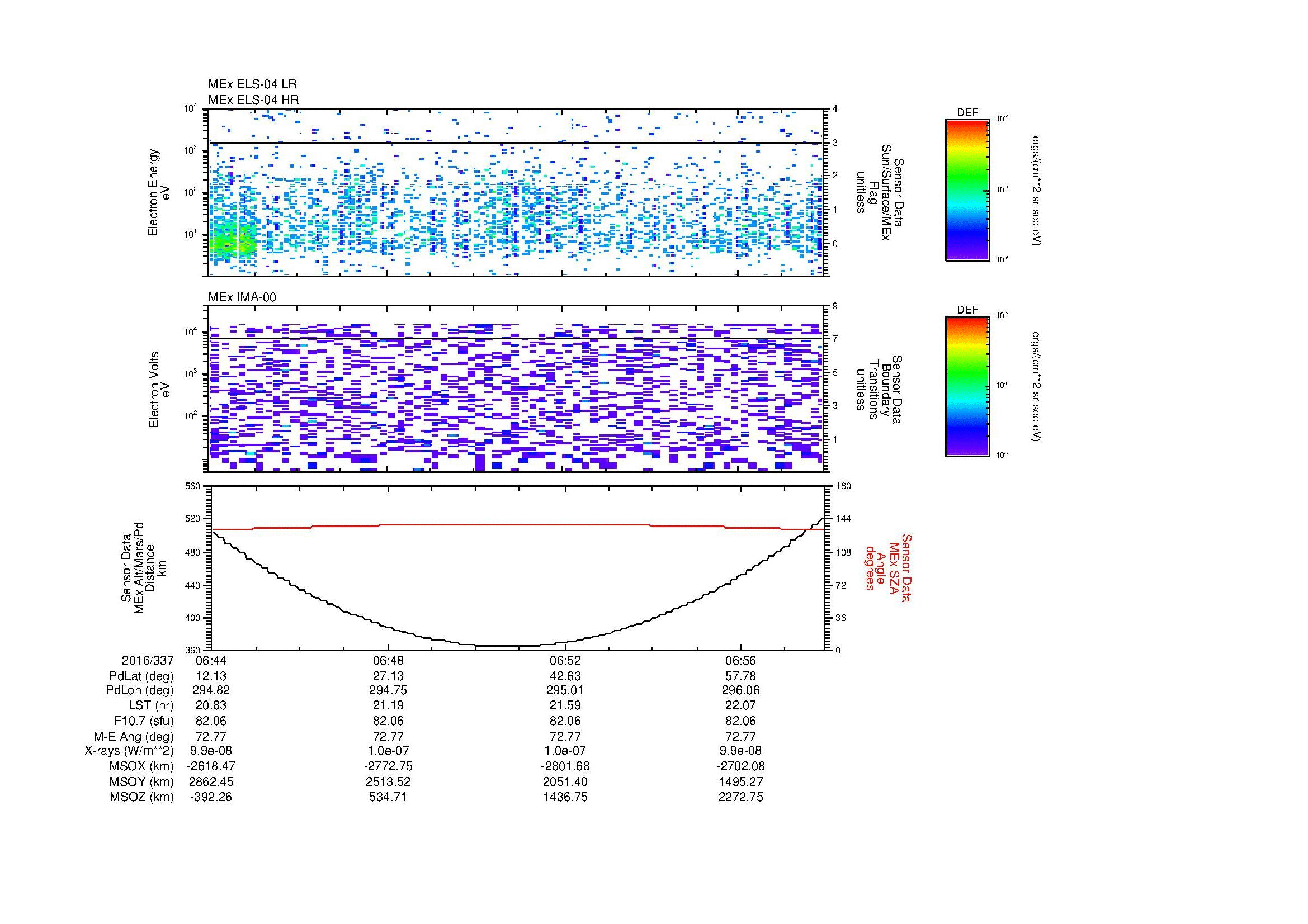The height and width of the screenshot is (924, 1308).
Task: Click MSOZ value 2272.75
Action: (x=740, y=797)
